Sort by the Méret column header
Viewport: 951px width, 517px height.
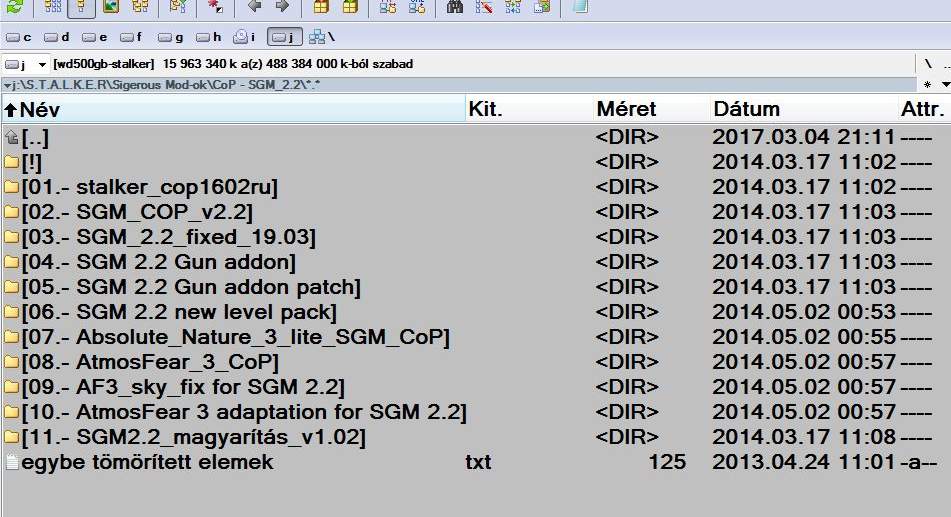pyautogui.click(x=651, y=110)
